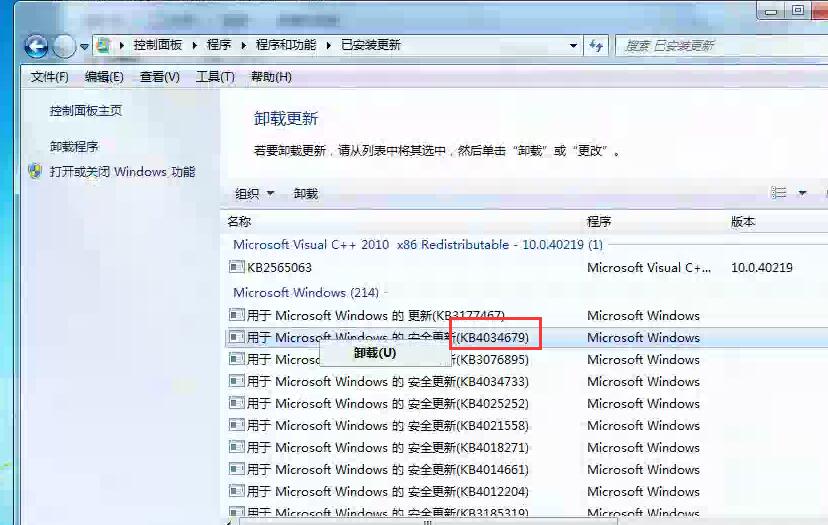The image size is (828, 525).
Task: Select security update KB4025252
Action: (x=528, y=404)
